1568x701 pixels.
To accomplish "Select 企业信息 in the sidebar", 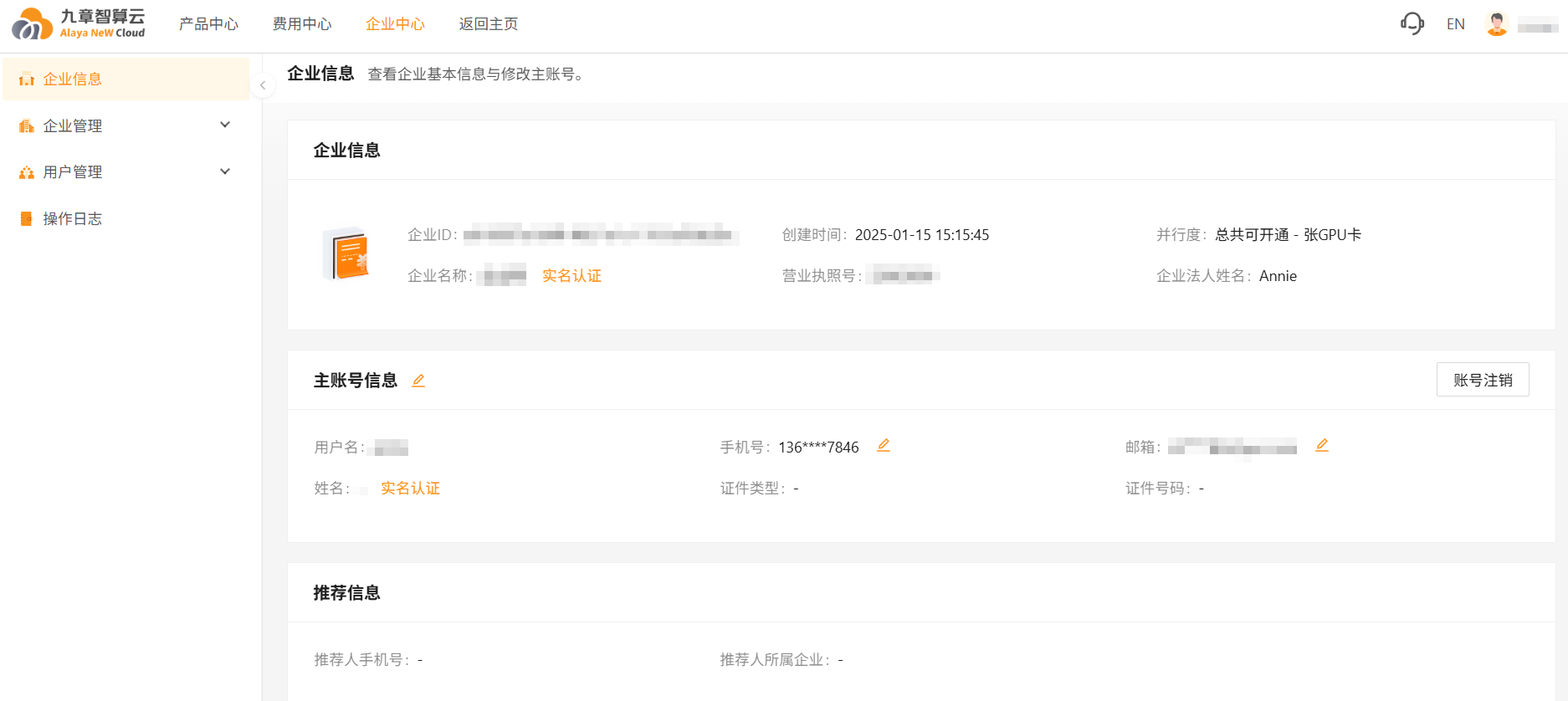I will [73, 79].
